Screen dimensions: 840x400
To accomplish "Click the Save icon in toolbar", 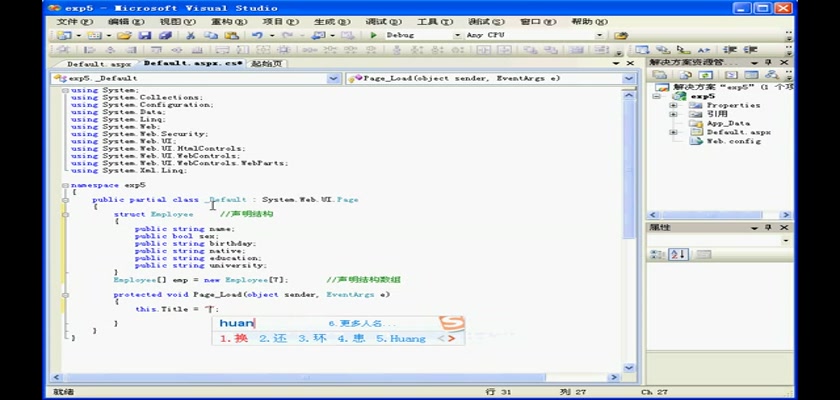I will coord(144,35).
